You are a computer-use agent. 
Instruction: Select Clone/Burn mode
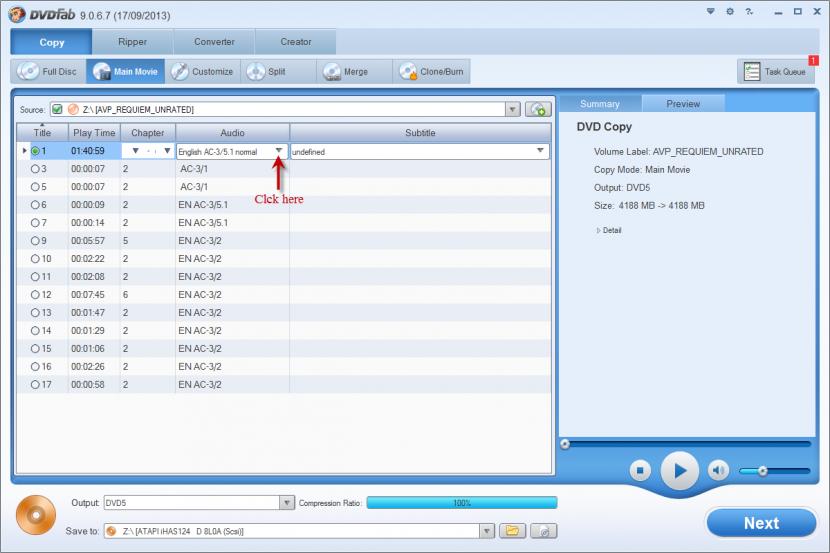(431, 71)
